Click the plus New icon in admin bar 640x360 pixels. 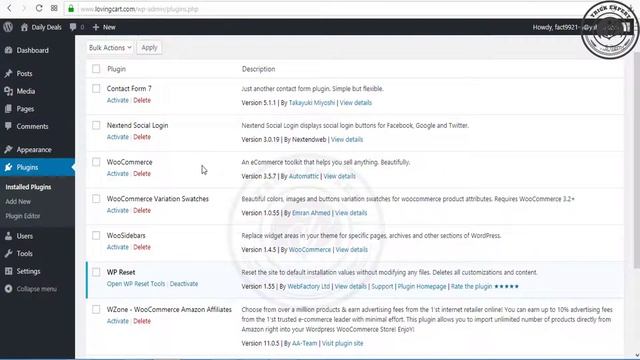pyautogui.click(x=96, y=27)
